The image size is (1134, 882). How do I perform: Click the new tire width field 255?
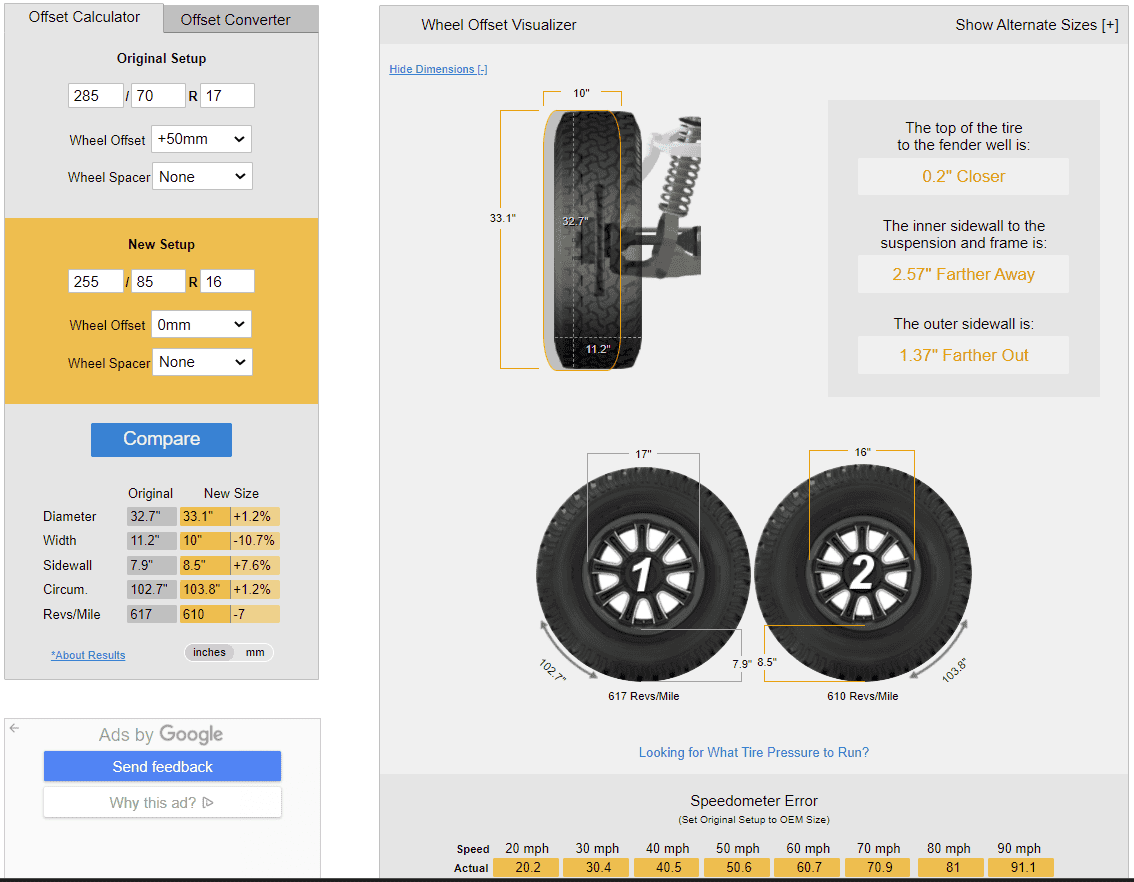(x=95, y=281)
